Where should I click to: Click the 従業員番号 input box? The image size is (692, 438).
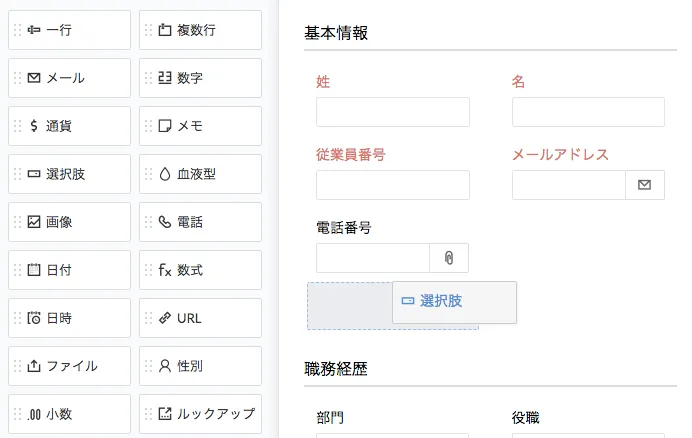[x=392, y=185]
